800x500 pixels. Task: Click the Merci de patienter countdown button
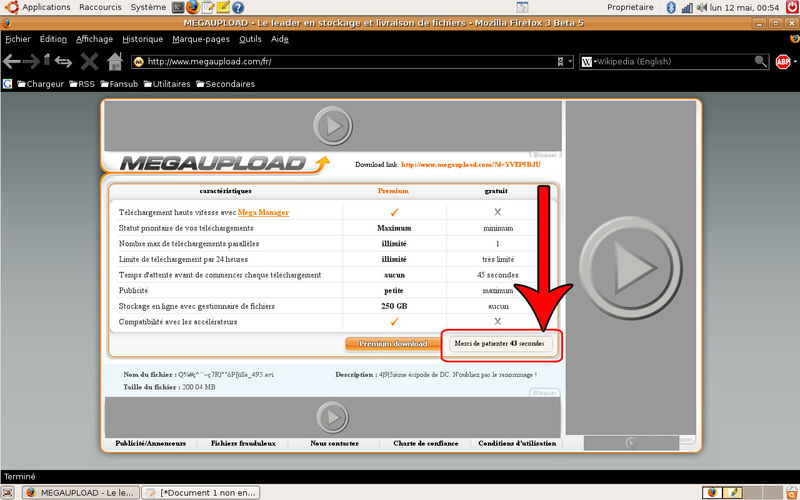500,344
